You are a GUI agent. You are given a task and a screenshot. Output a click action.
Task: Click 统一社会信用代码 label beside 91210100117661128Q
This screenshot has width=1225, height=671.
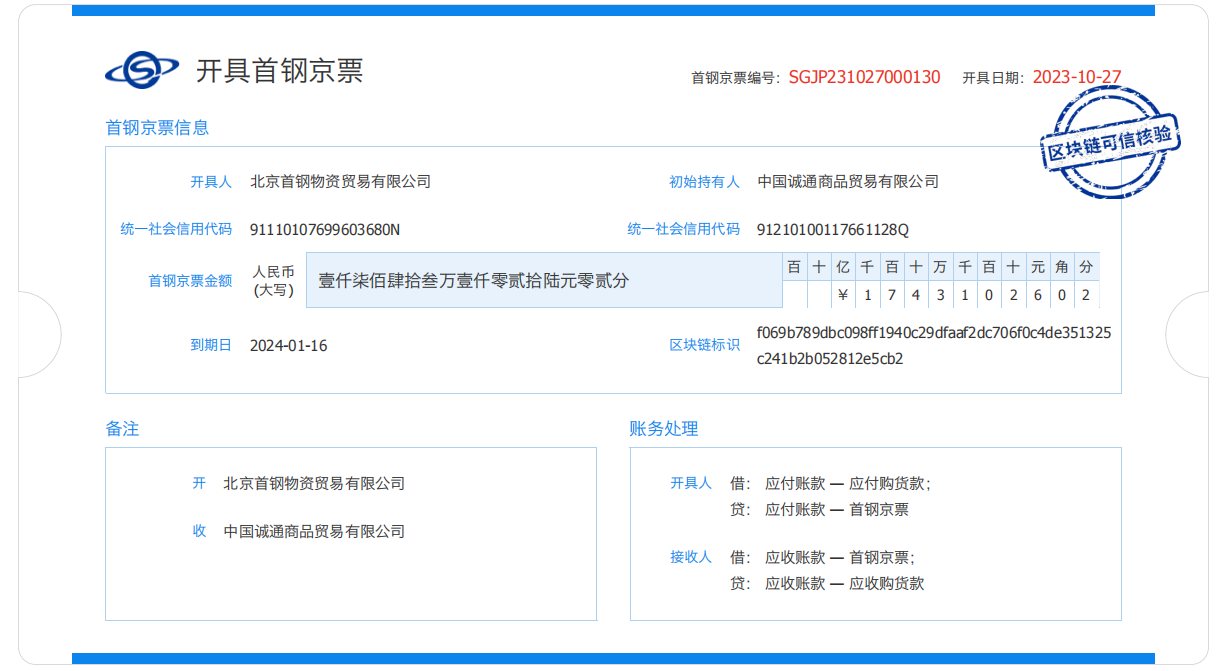(x=684, y=229)
